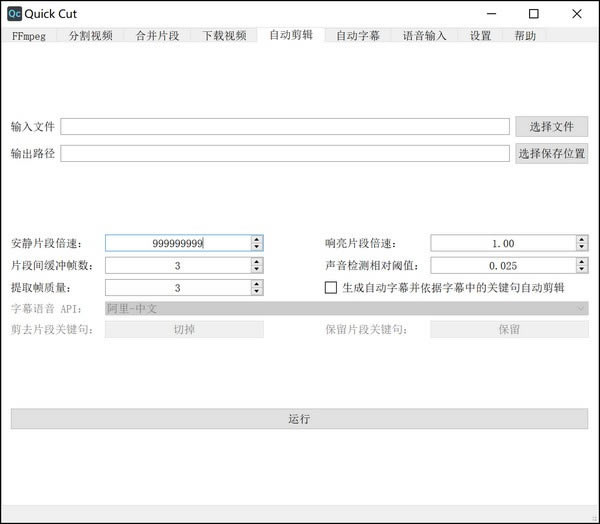Enable 生成自动字幕 keyword auto-cut checkbox
This screenshot has width=600, height=524.
[x=332, y=288]
